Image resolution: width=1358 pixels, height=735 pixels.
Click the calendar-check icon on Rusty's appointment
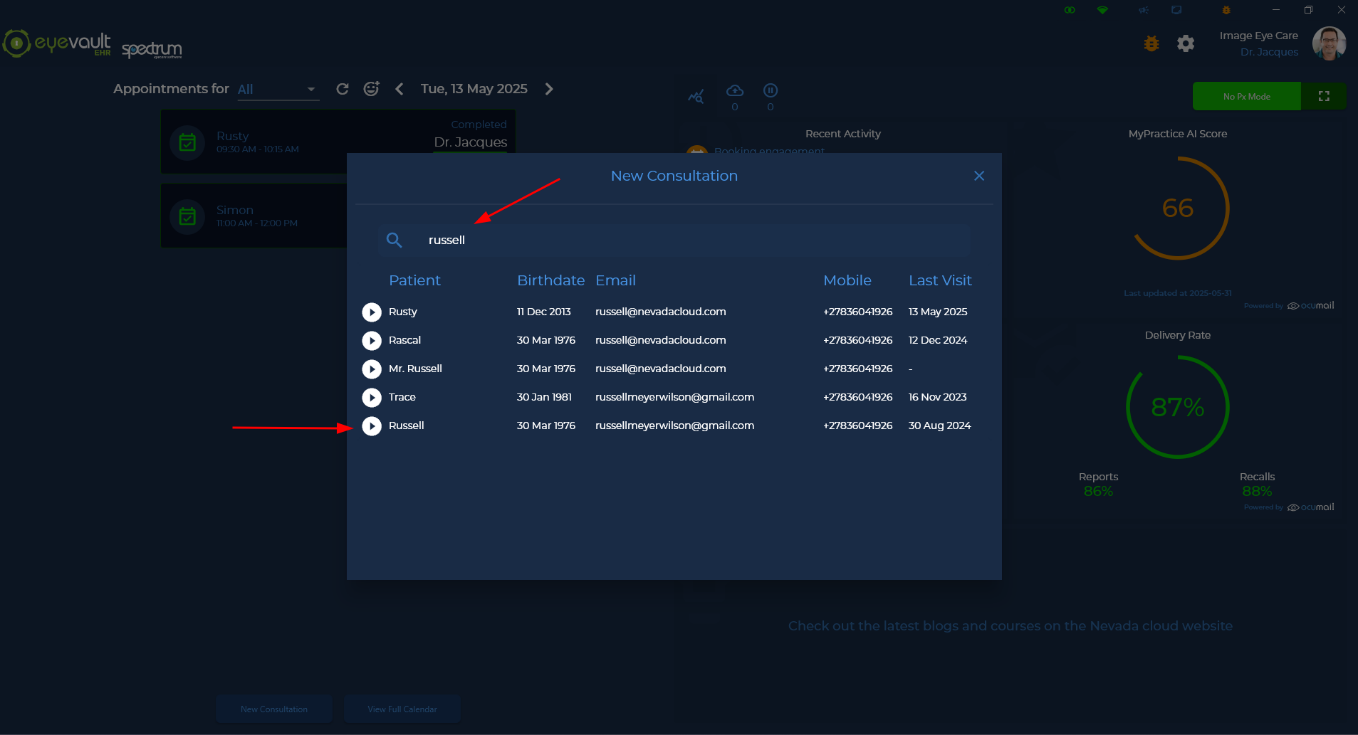tap(187, 142)
